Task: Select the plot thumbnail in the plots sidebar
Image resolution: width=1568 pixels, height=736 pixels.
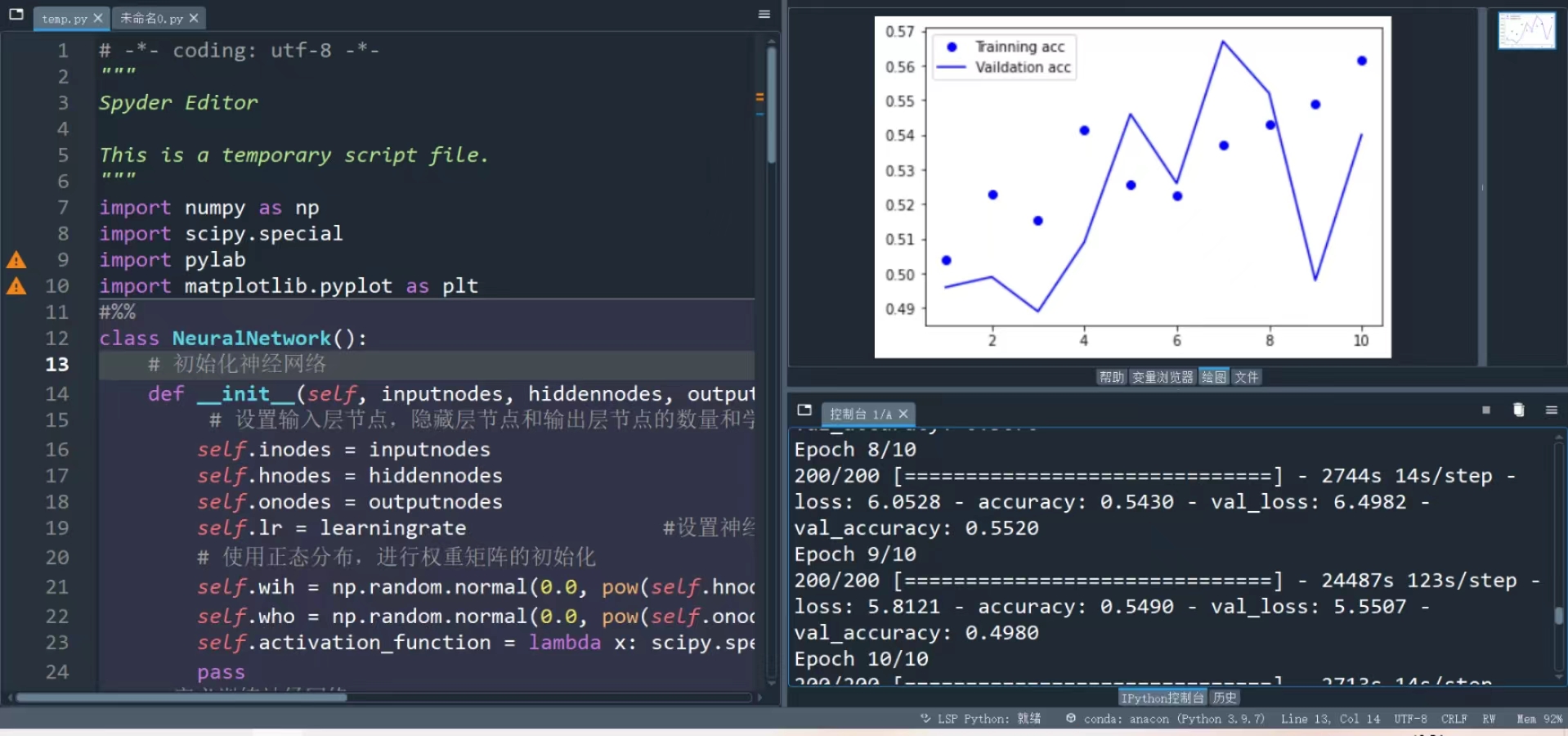Action: coord(1526,30)
